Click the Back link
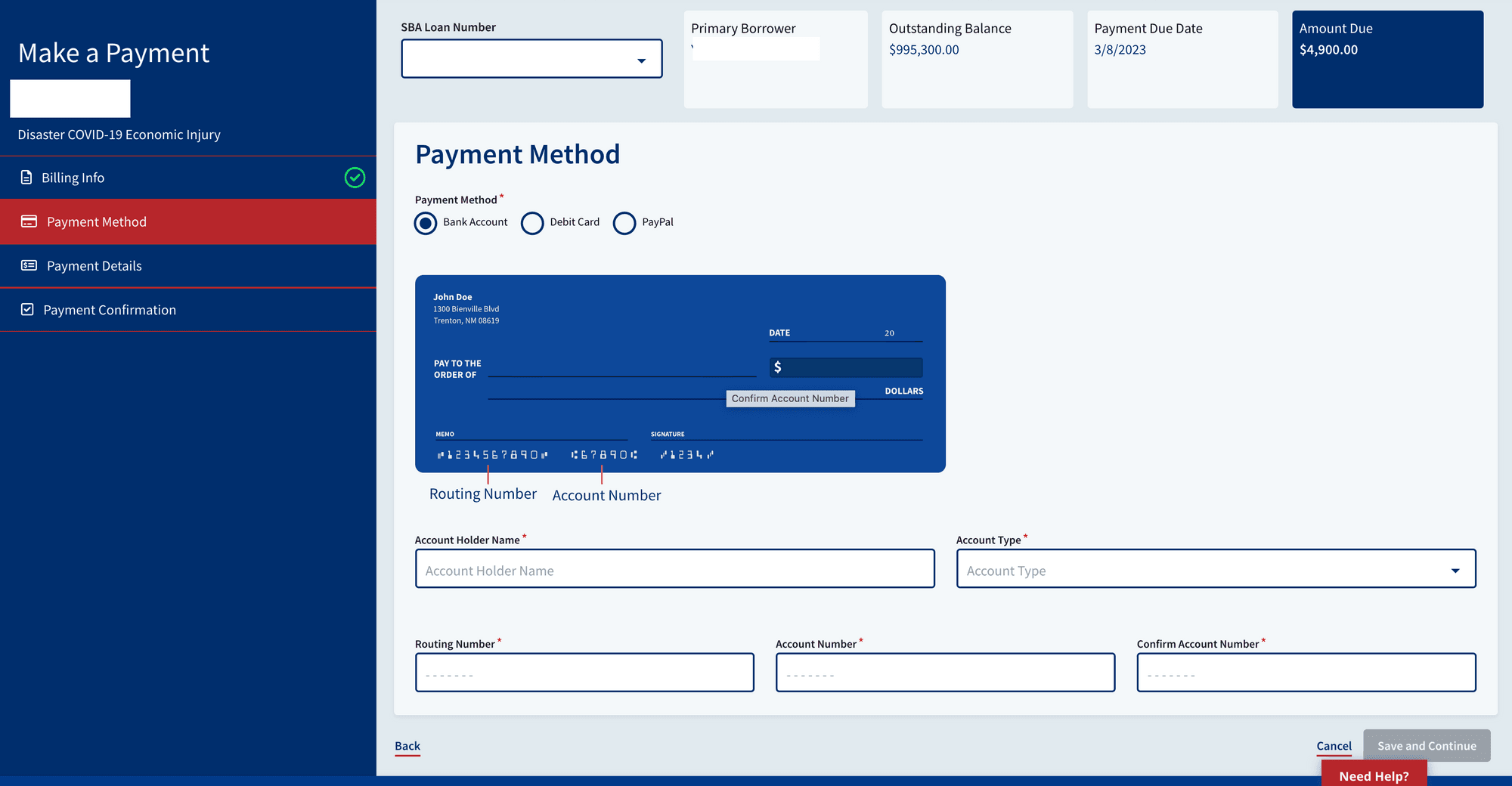The height and width of the screenshot is (786, 1512). (x=407, y=746)
